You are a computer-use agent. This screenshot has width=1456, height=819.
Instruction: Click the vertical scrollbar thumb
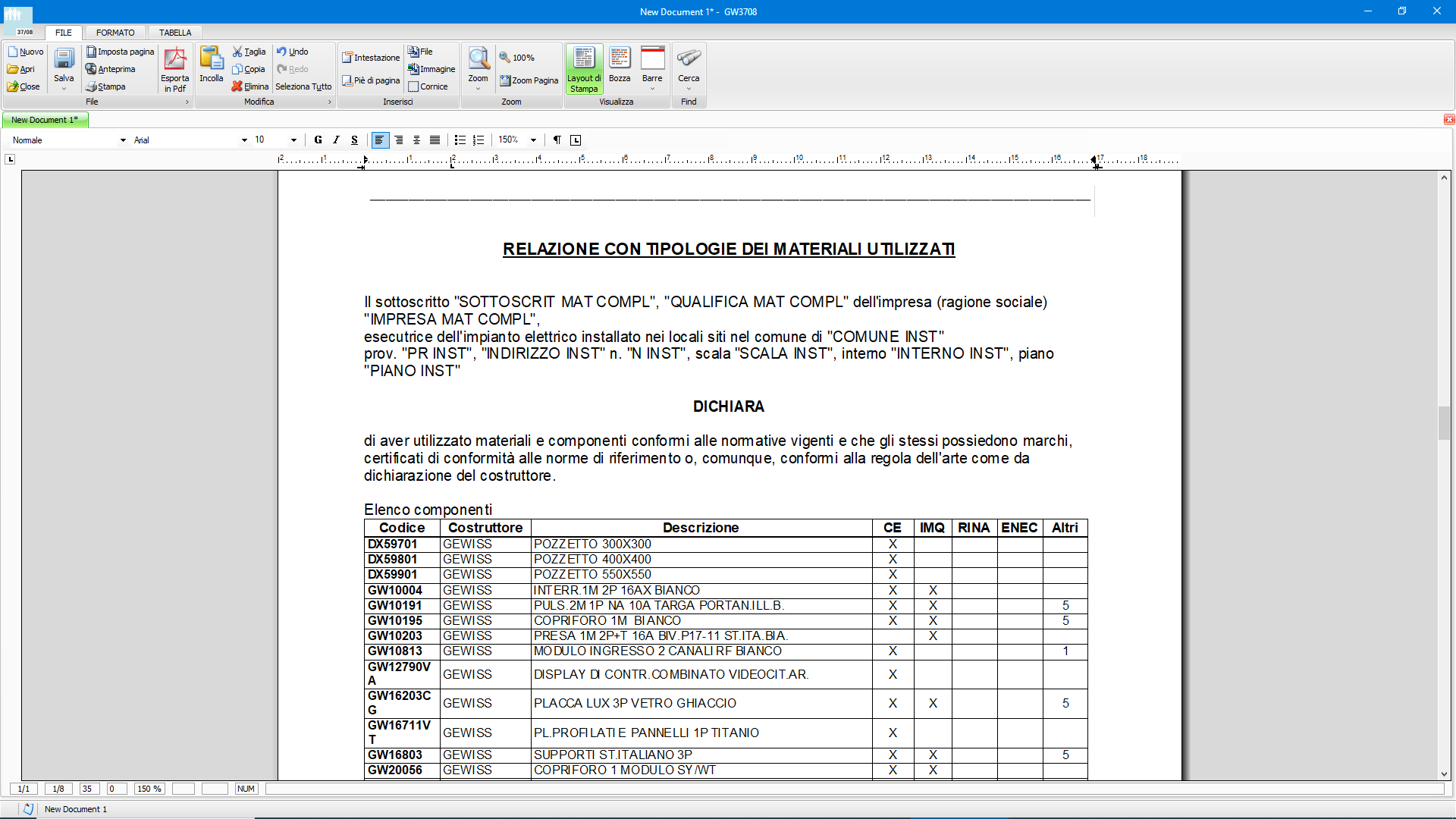(1444, 423)
